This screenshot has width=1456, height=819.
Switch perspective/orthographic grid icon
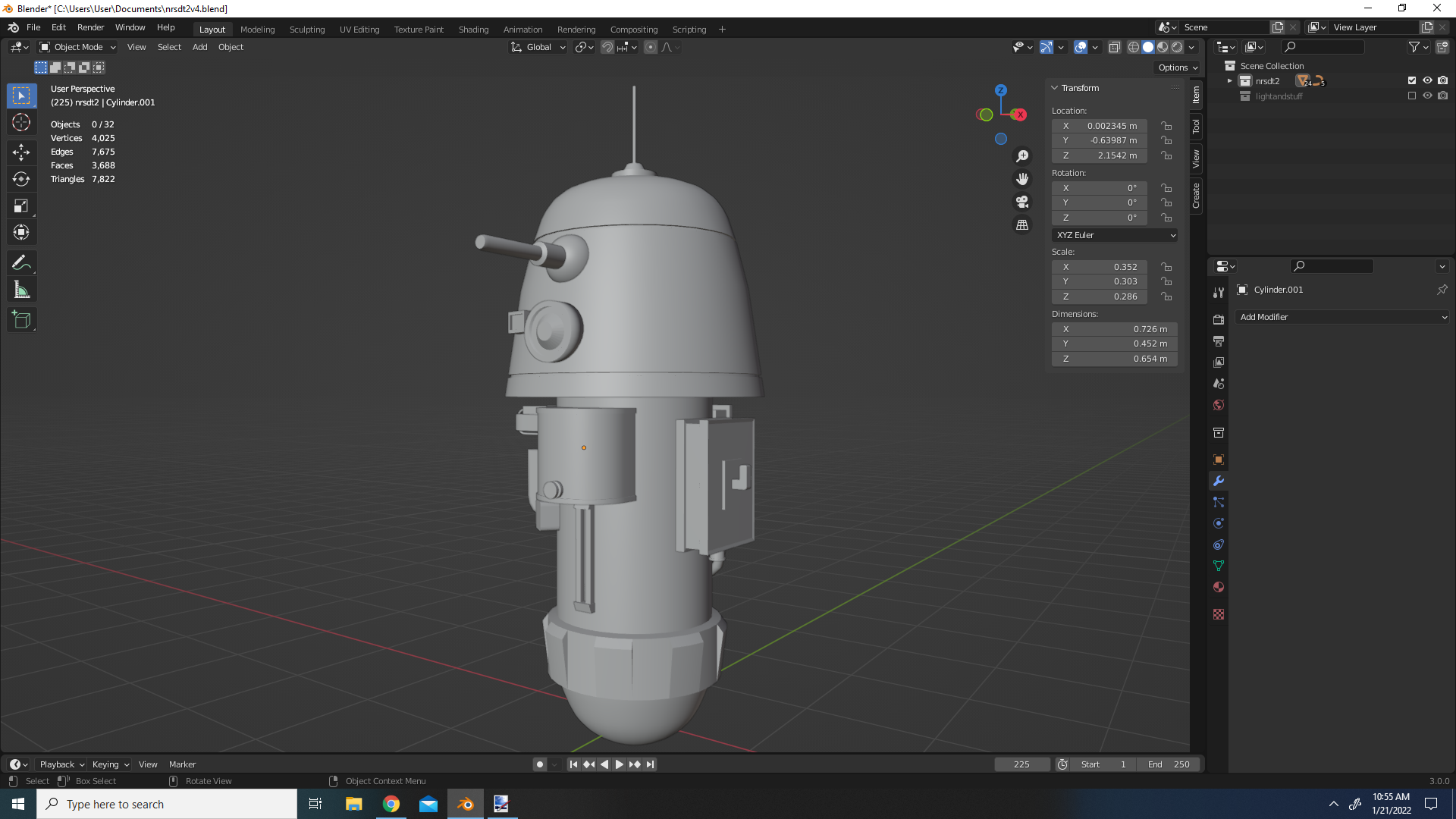(x=1022, y=225)
